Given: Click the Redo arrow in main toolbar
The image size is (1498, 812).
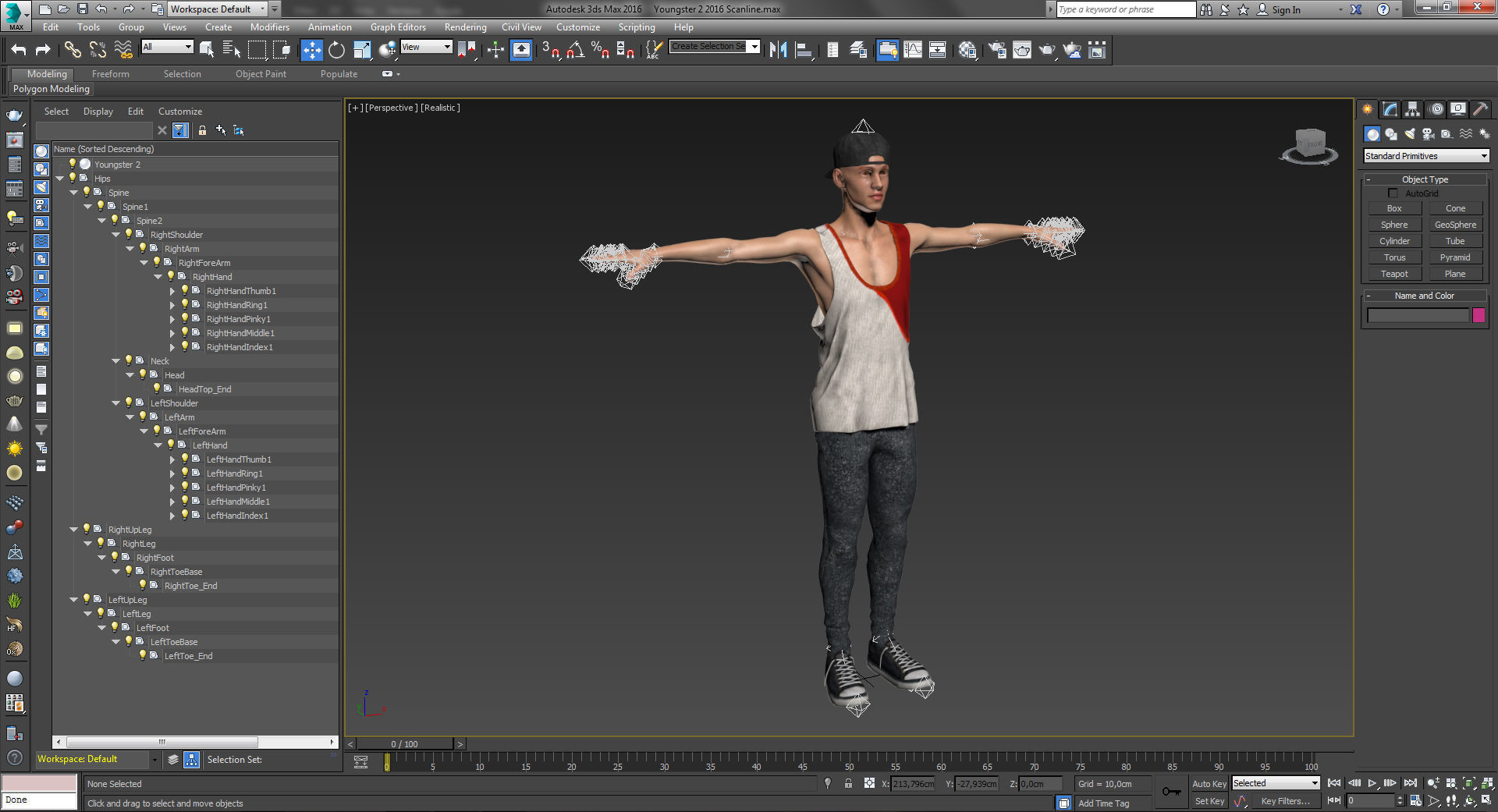Looking at the screenshot, I should [43, 51].
